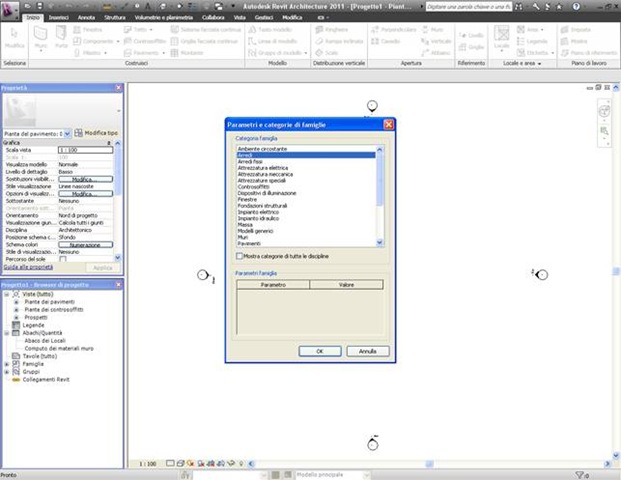Open the Volumetrie e planimetria tab

click(164, 17)
